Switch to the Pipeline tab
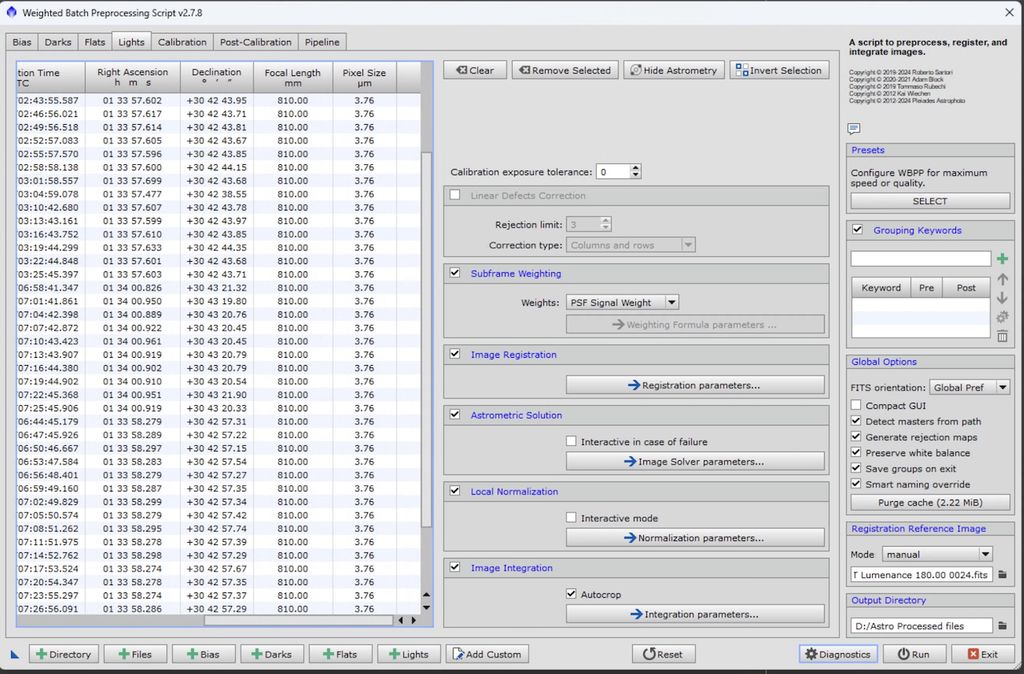Viewport: 1024px width, 674px height. pyautogui.click(x=322, y=42)
